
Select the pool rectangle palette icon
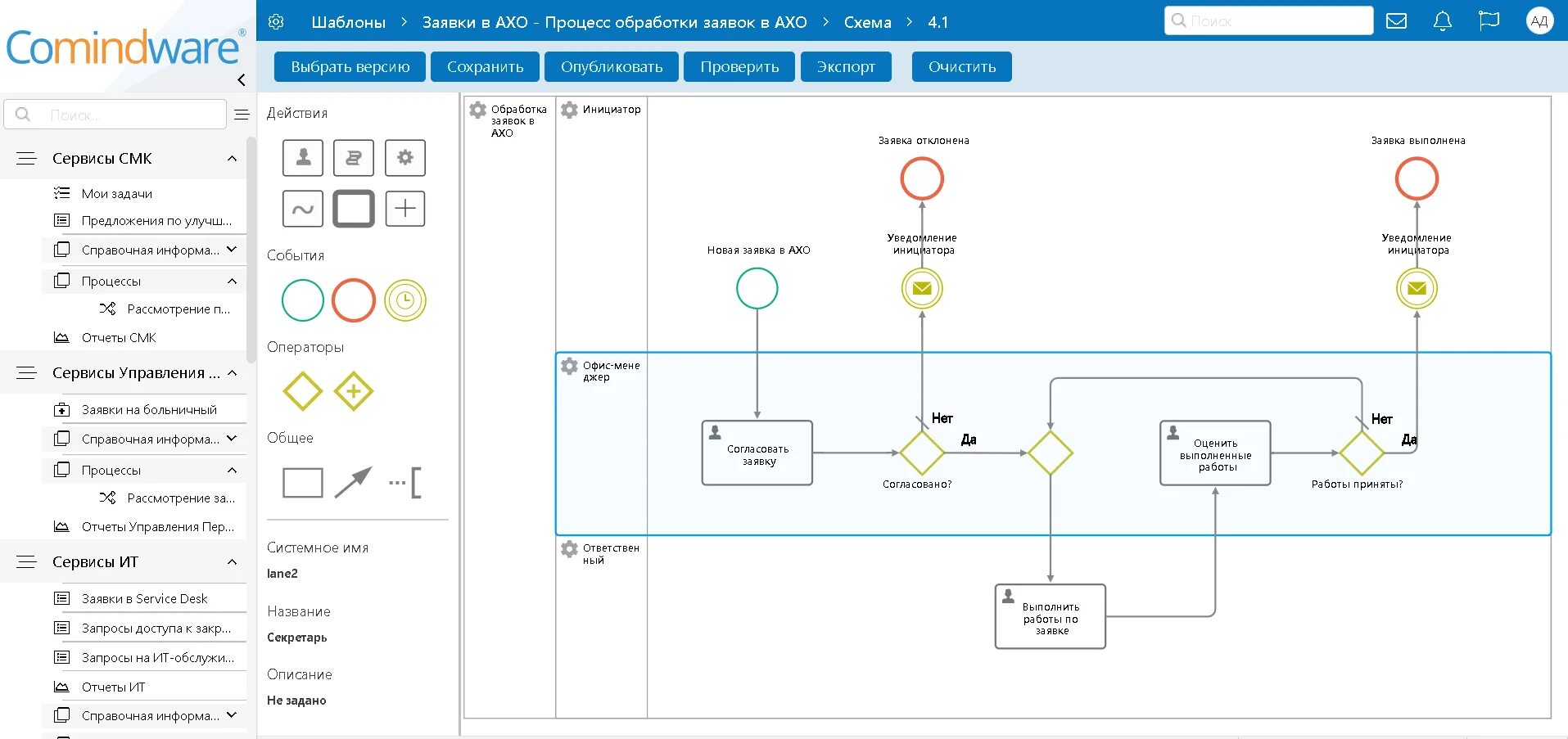[303, 483]
